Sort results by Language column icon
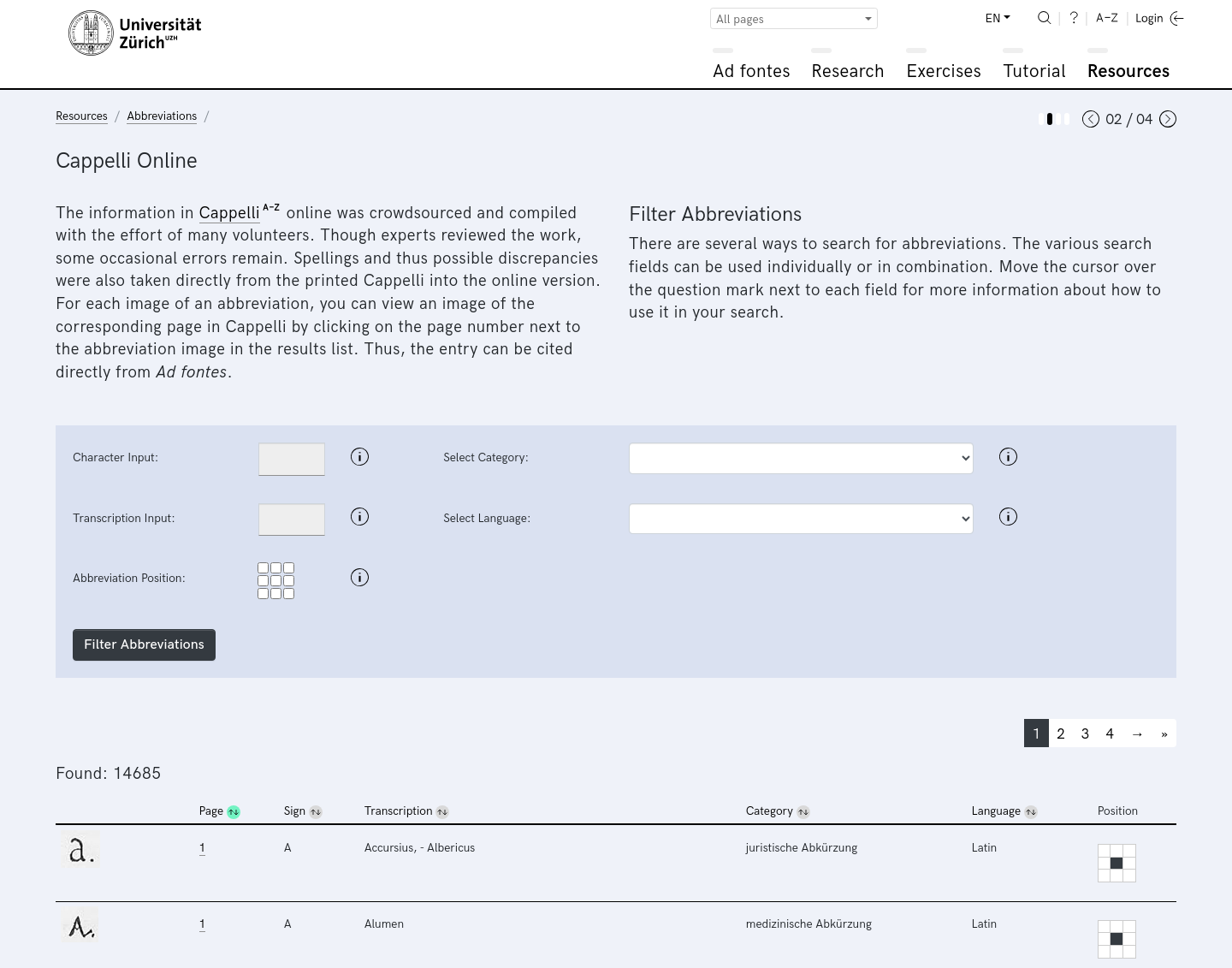This screenshot has height=968, width=1232. click(x=1031, y=812)
